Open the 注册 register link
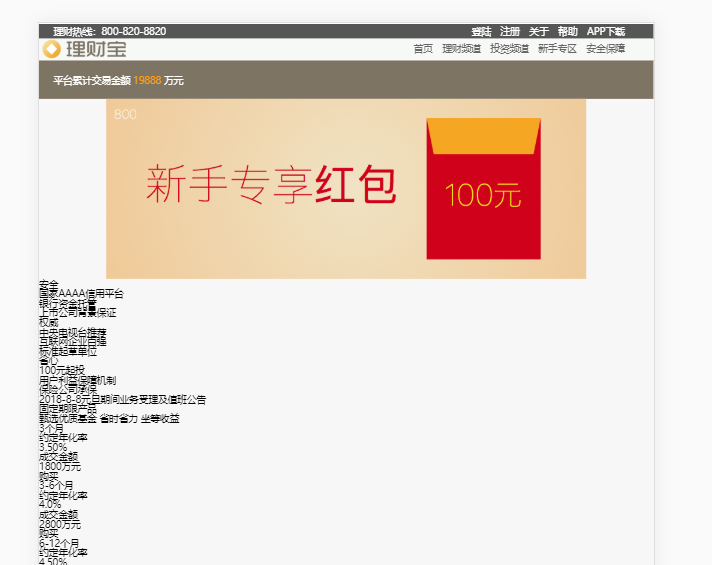The height and width of the screenshot is (565, 712). [510, 31]
